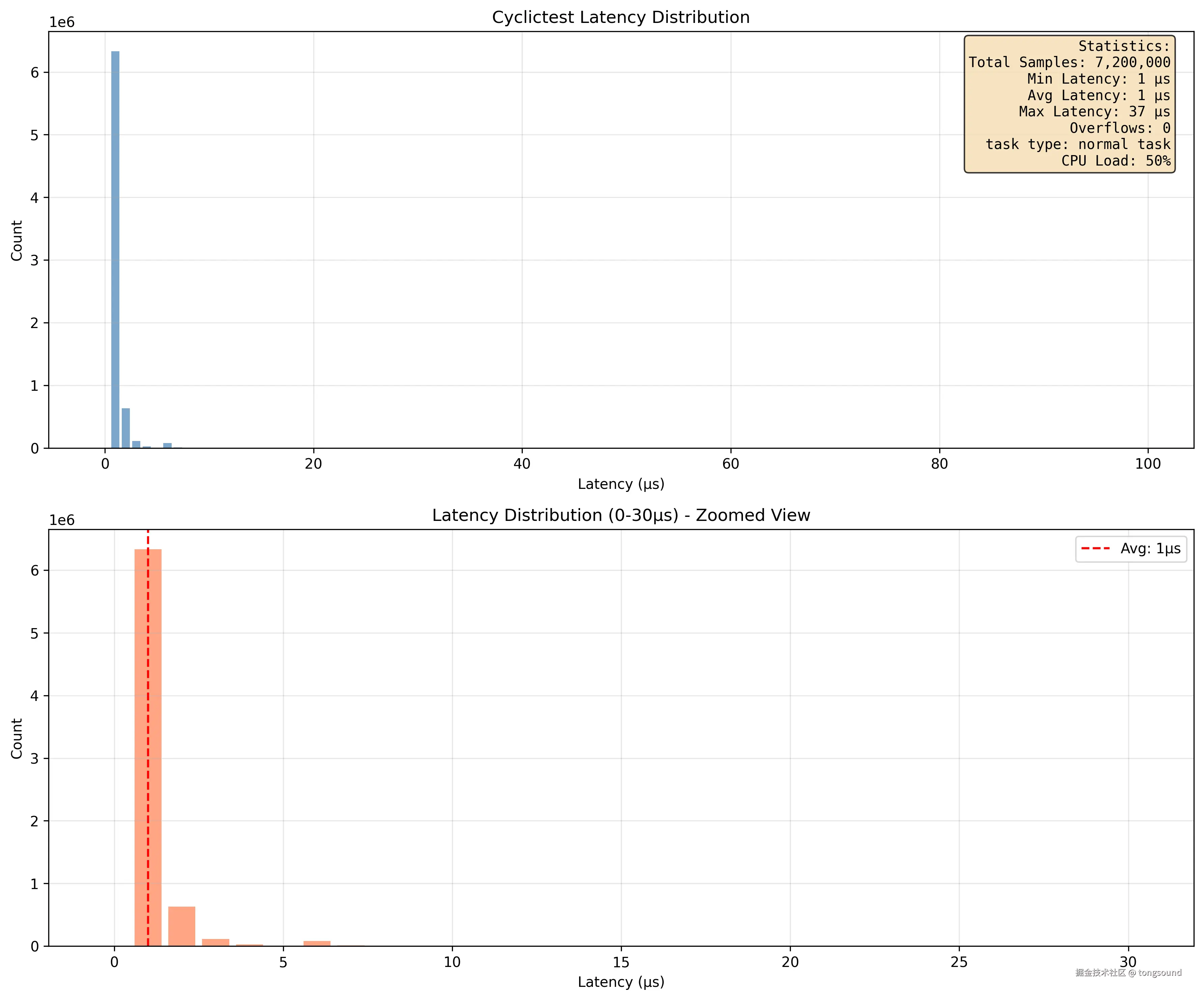Click the Cyclictest Latency Distribution title

(620, 17)
